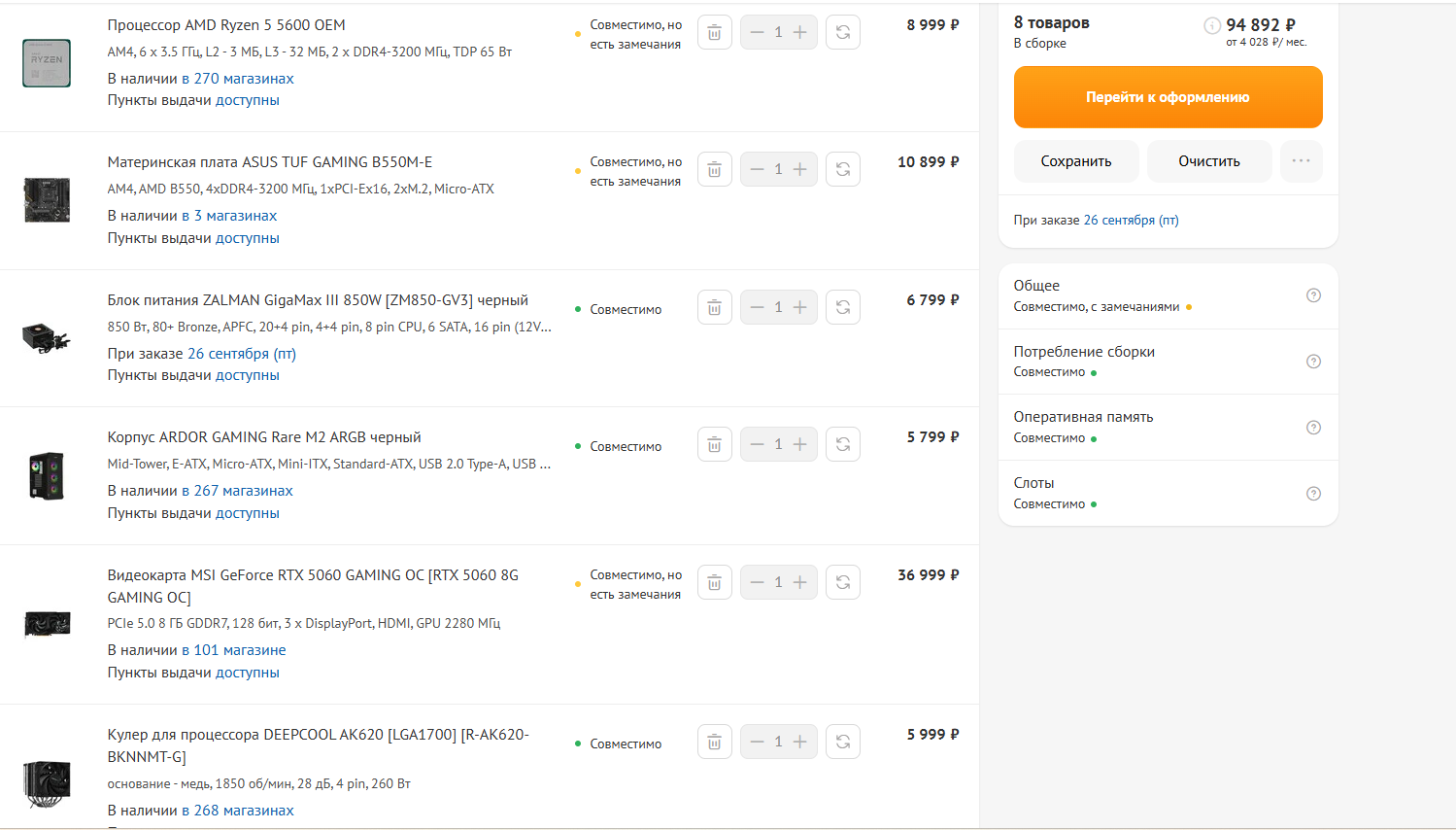Viewport: 1456px width, 830px height.
Task: Open the help icon for Оперативная память
Action: pyautogui.click(x=1313, y=428)
